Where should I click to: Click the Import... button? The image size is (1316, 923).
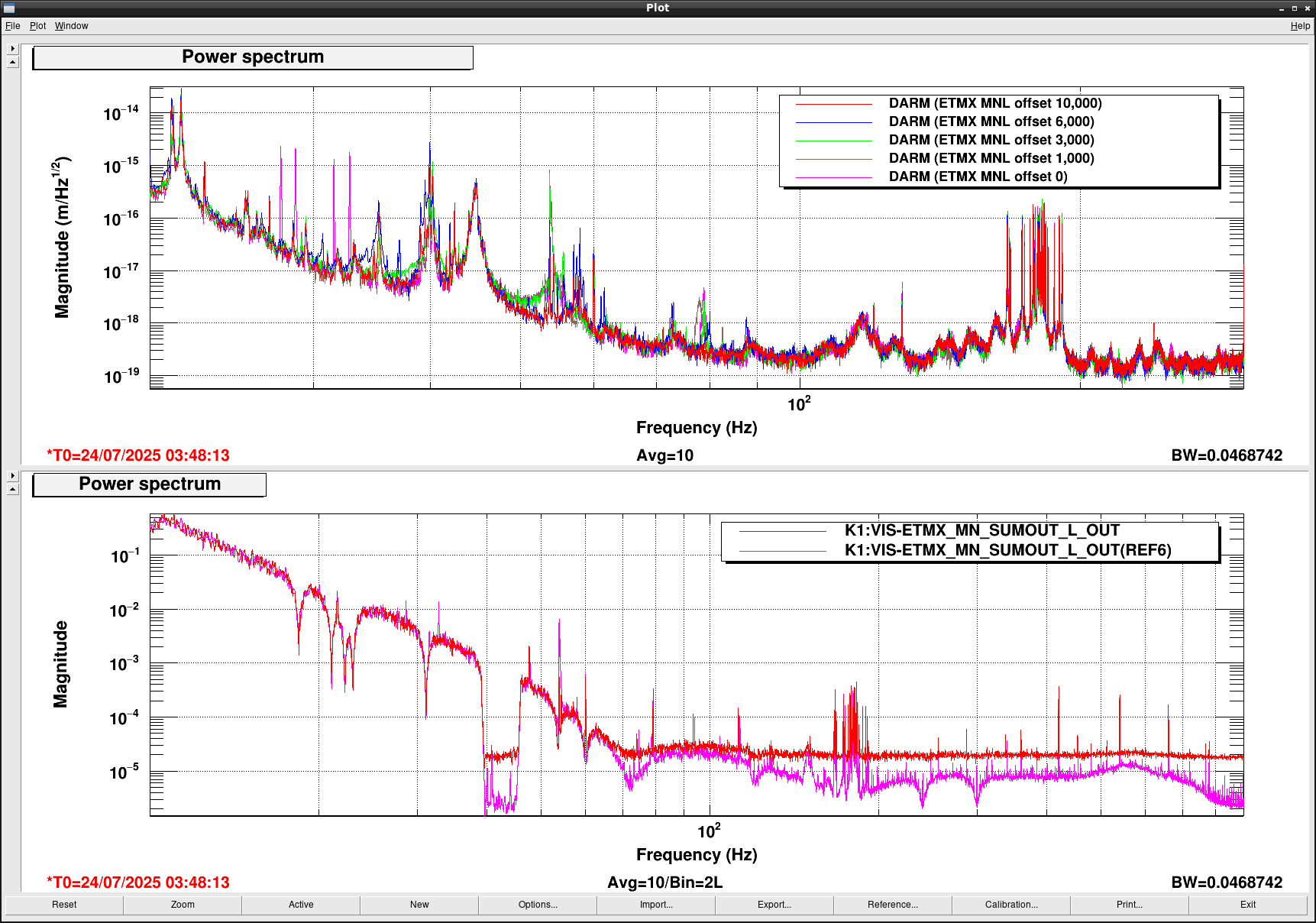pyautogui.click(x=656, y=905)
